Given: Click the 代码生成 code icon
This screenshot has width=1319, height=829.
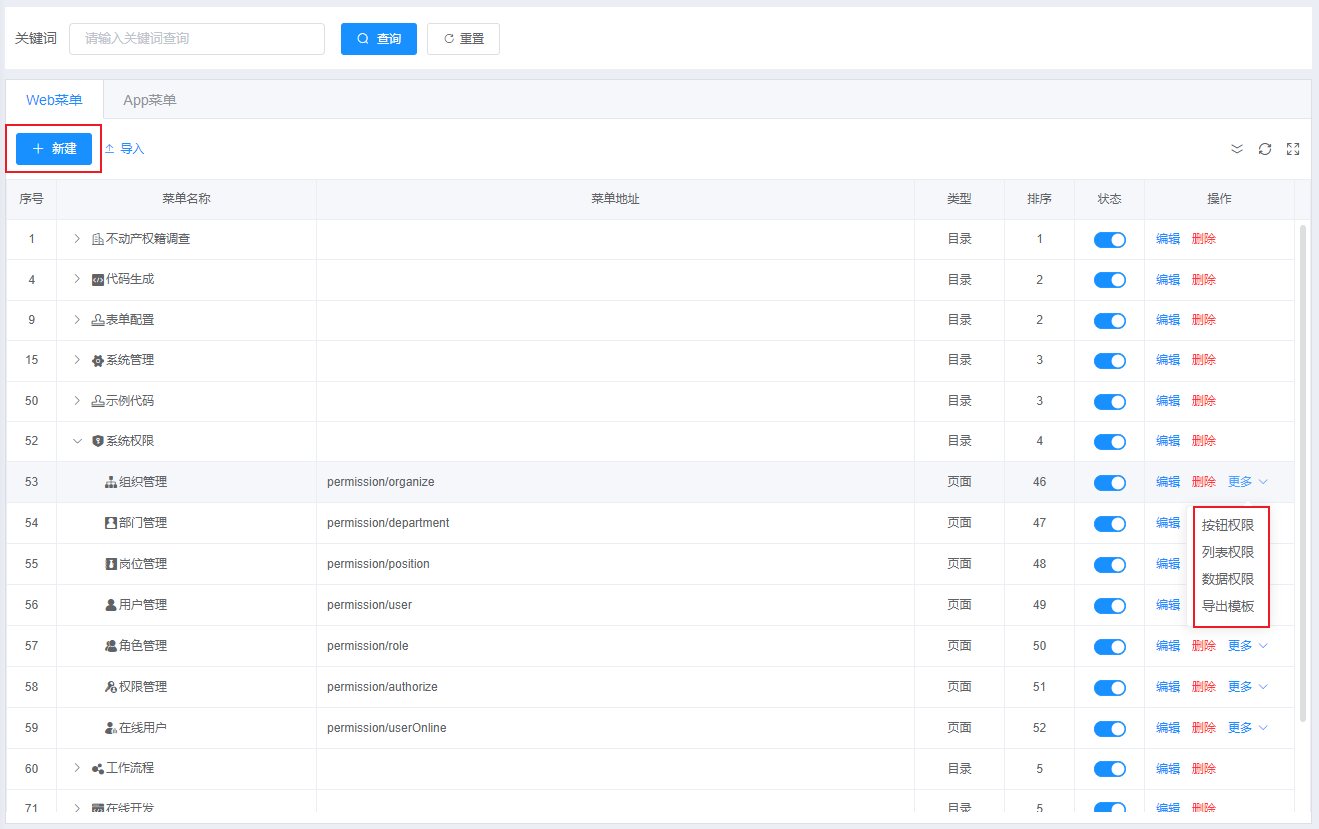Looking at the screenshot, I should [x=98, y=280].
